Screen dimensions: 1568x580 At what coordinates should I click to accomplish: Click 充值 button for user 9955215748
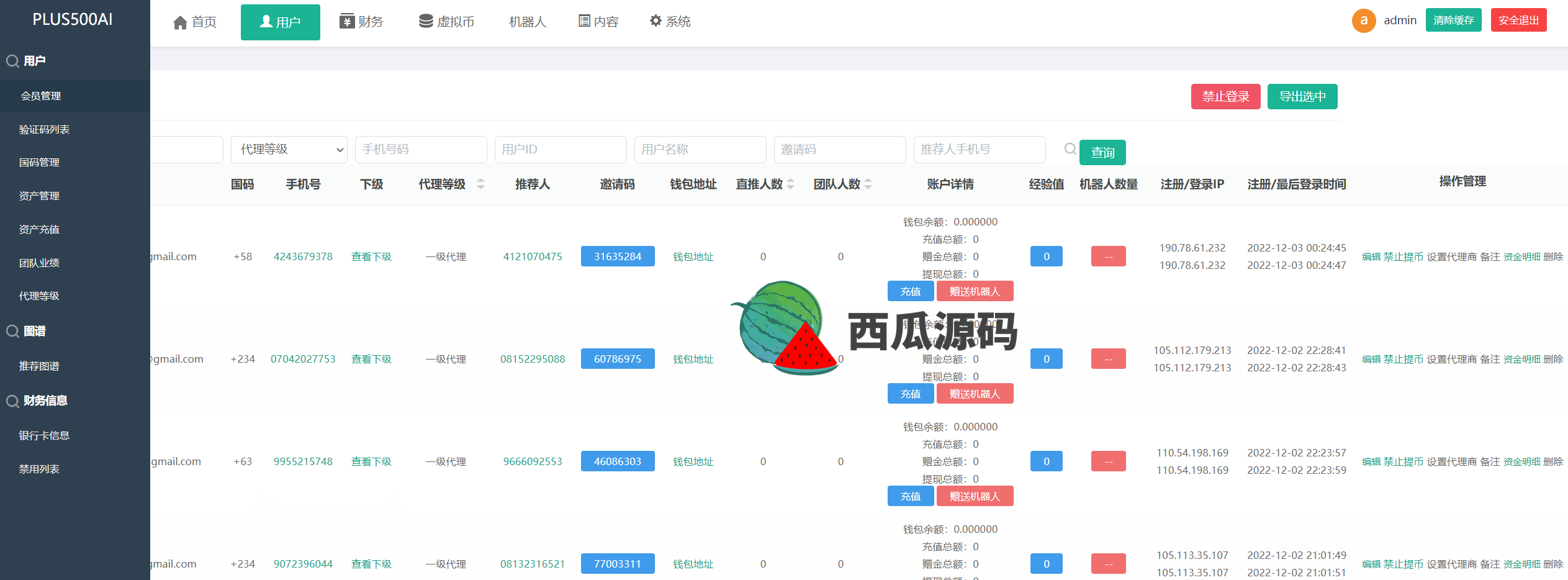pos(911,496)
